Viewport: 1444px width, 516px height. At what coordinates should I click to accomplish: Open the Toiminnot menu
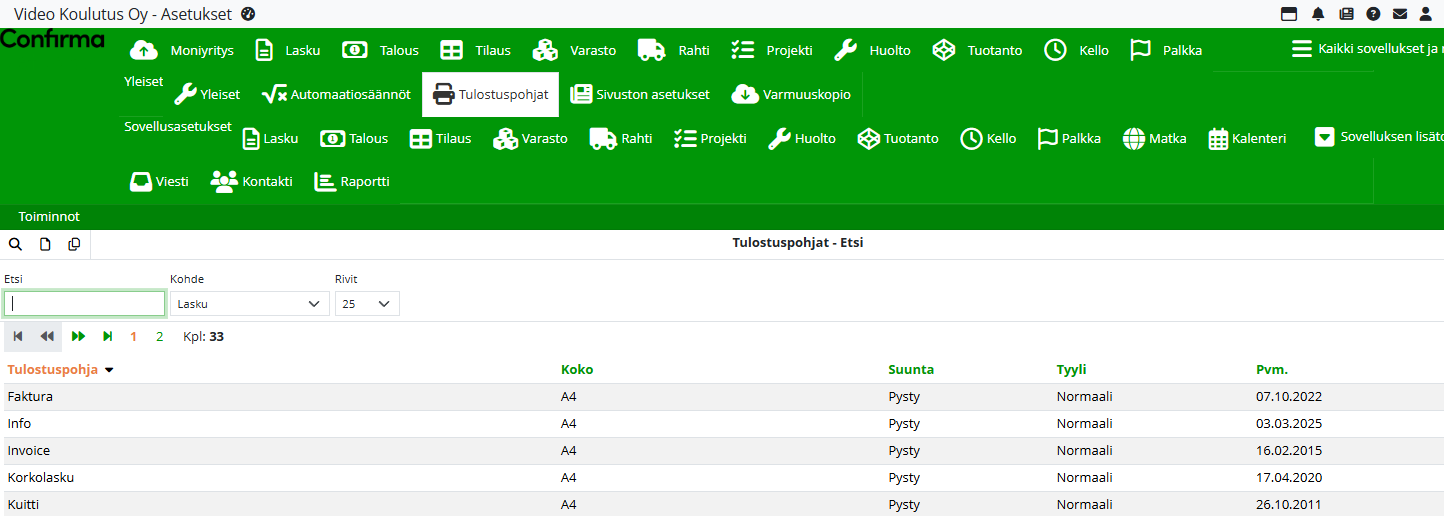49,217
